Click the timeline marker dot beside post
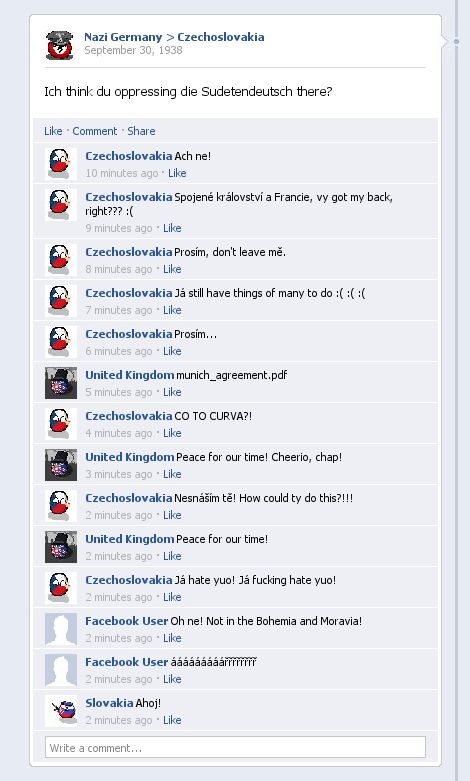The image size is (470, 781). (x=456, y=41)
